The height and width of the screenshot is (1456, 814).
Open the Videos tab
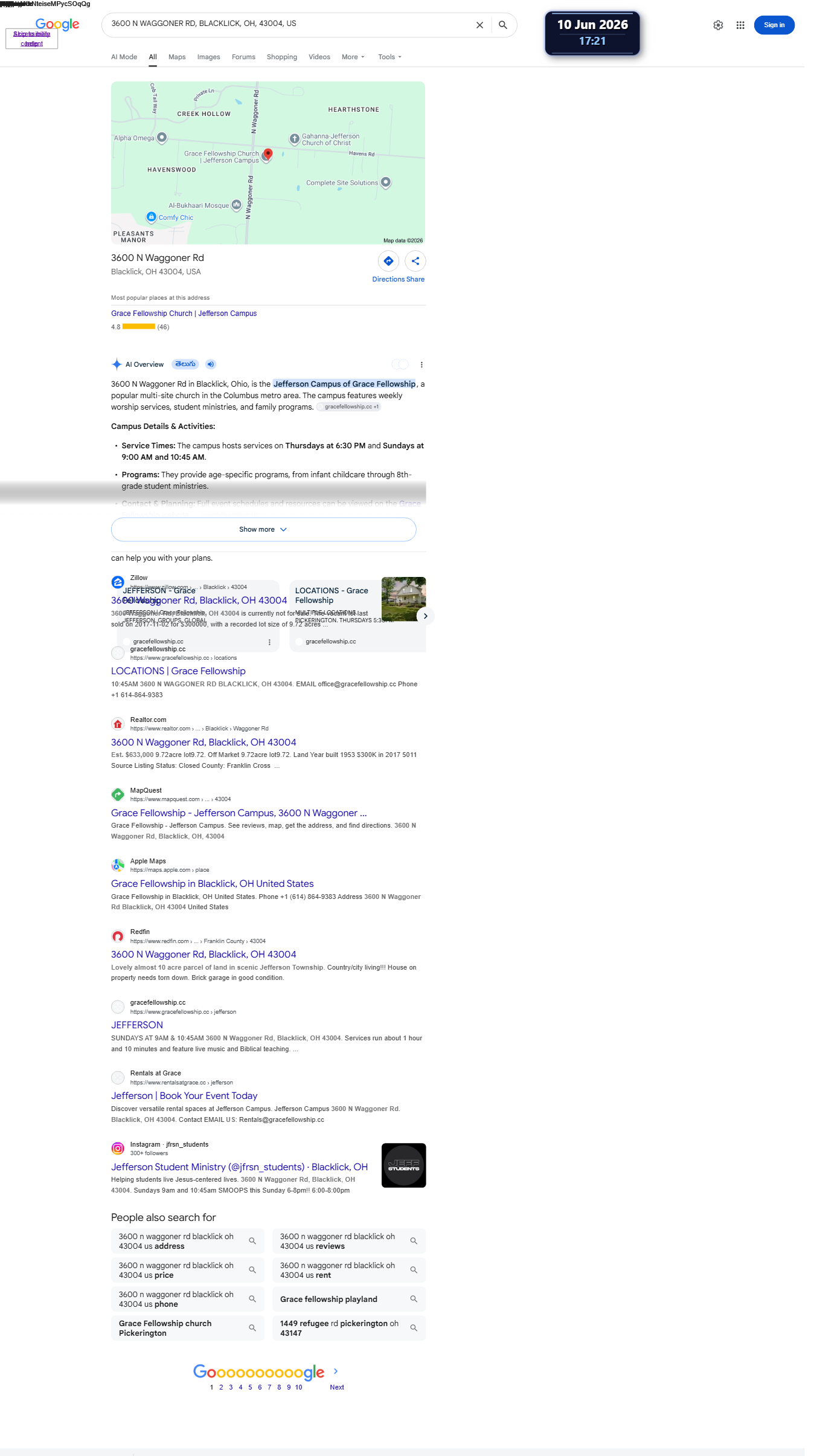pyautogui.click(x=319, y=57)
